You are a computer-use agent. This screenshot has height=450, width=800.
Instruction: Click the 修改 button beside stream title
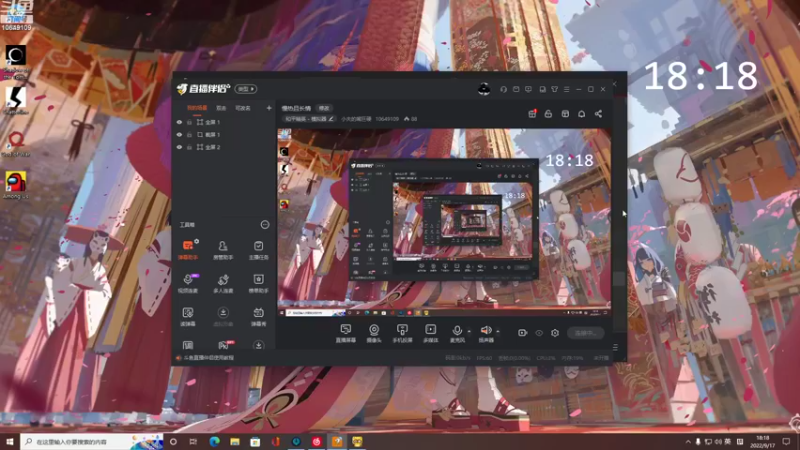pyautogui.click(x=324, y=108)
